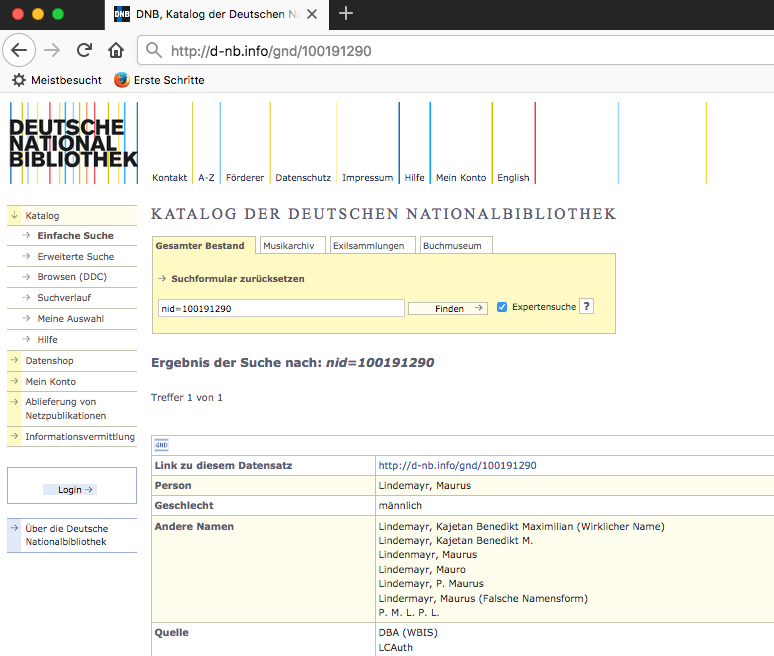The width and height of the screenshot is (774, 656).
Task: Click the magnifier icon in the address bar
Action: coord(154,50)
